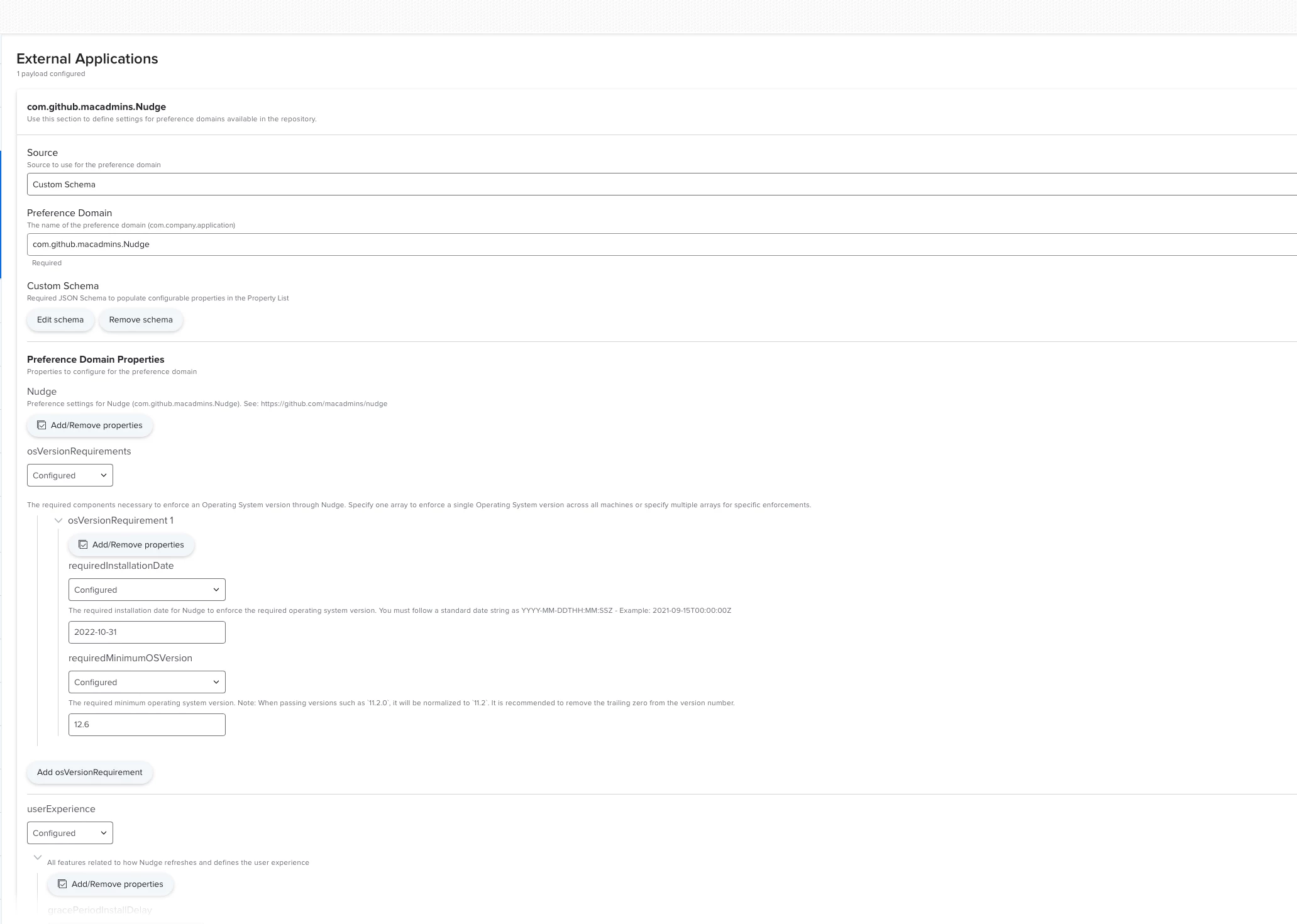Open Add/Remove properties under userExperience

(111, 884)
